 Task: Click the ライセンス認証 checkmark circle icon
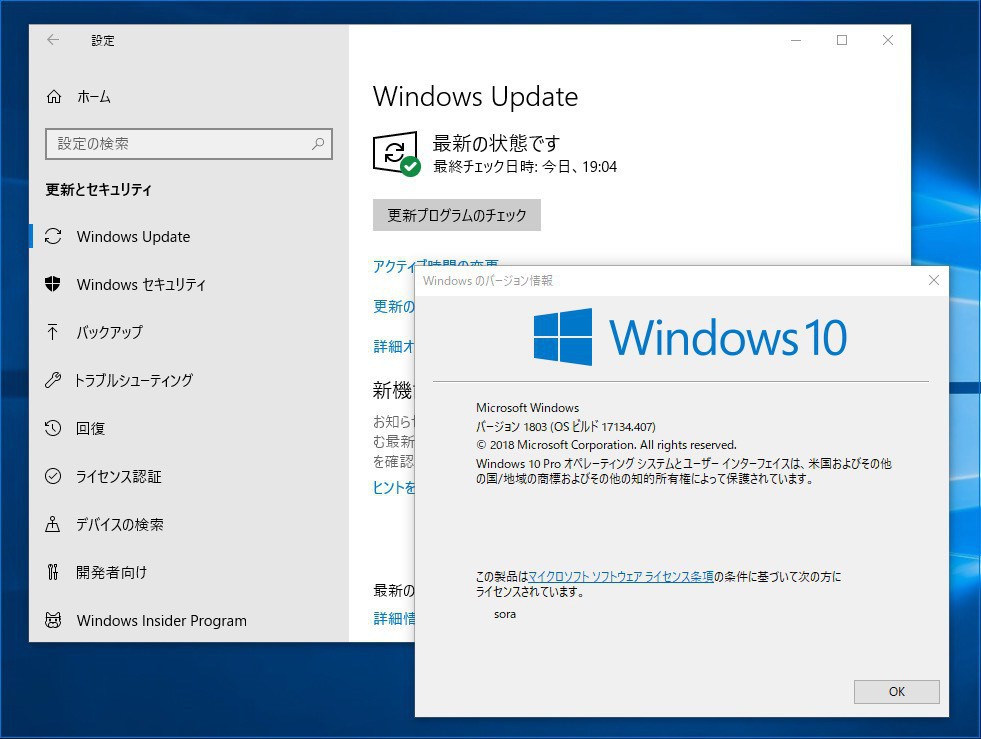53,476
